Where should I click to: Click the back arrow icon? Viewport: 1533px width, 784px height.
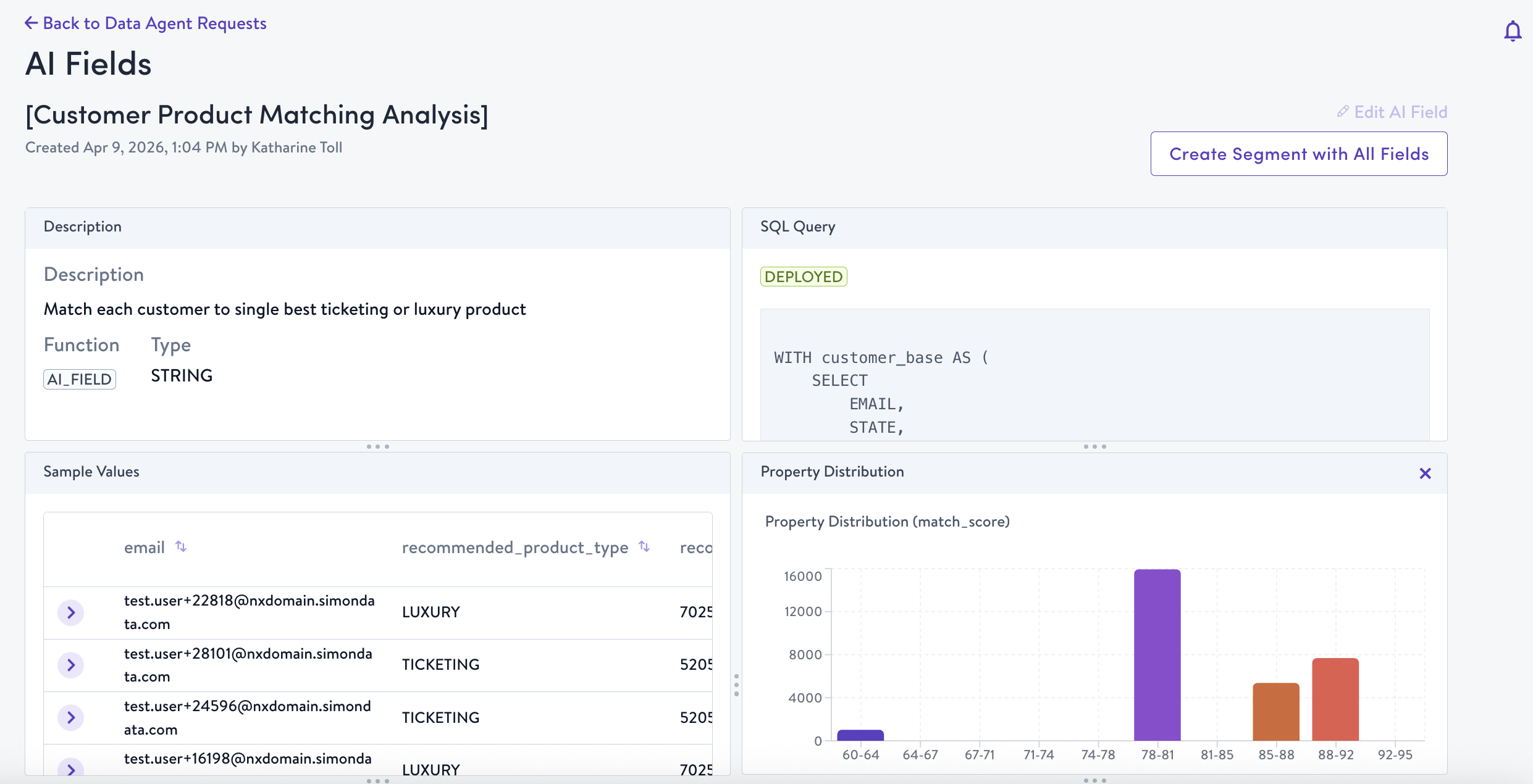(31, 22)
